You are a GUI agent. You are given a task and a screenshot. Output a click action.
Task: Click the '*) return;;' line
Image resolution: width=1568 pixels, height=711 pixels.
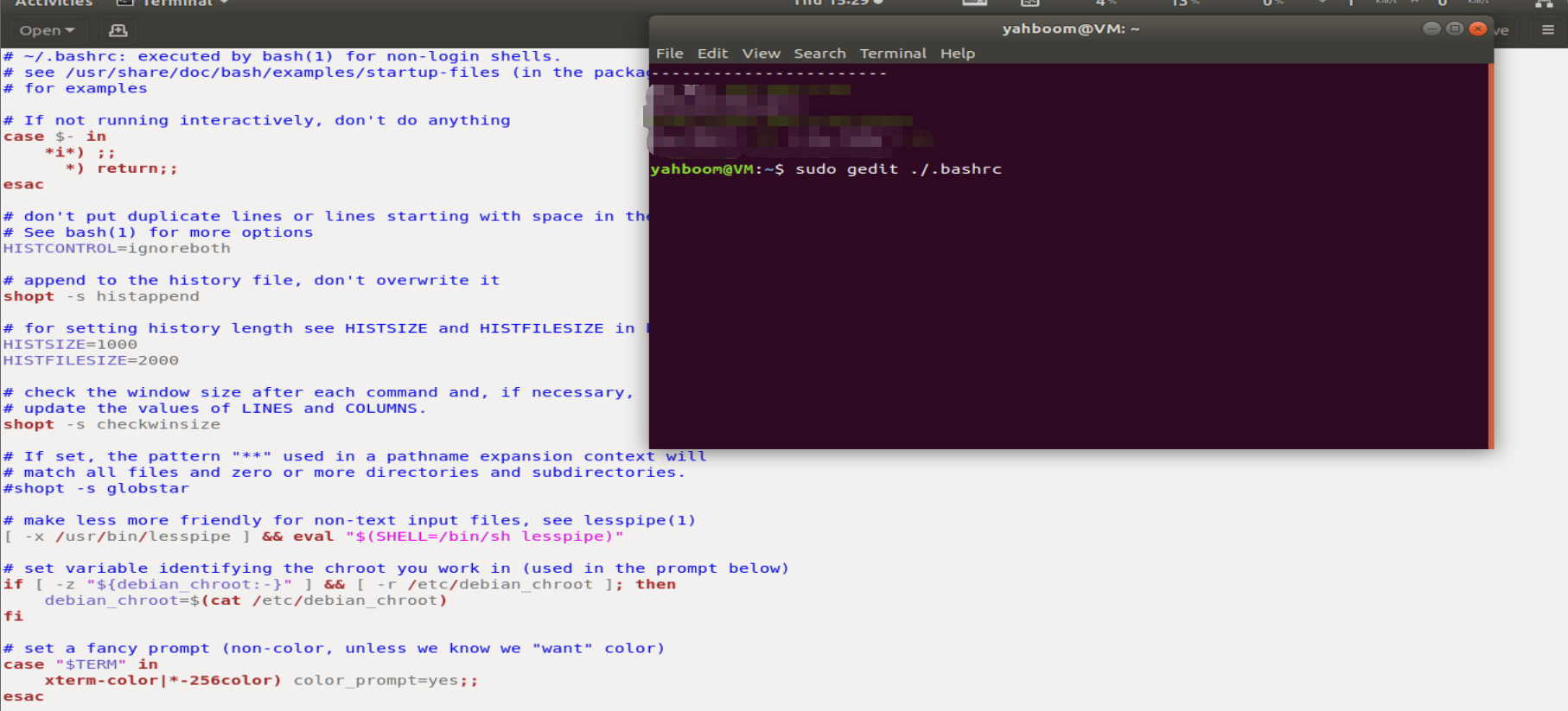point(122,168)
